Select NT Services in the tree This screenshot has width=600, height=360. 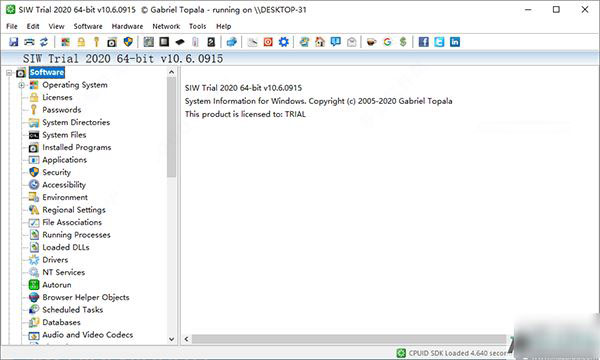64,272
